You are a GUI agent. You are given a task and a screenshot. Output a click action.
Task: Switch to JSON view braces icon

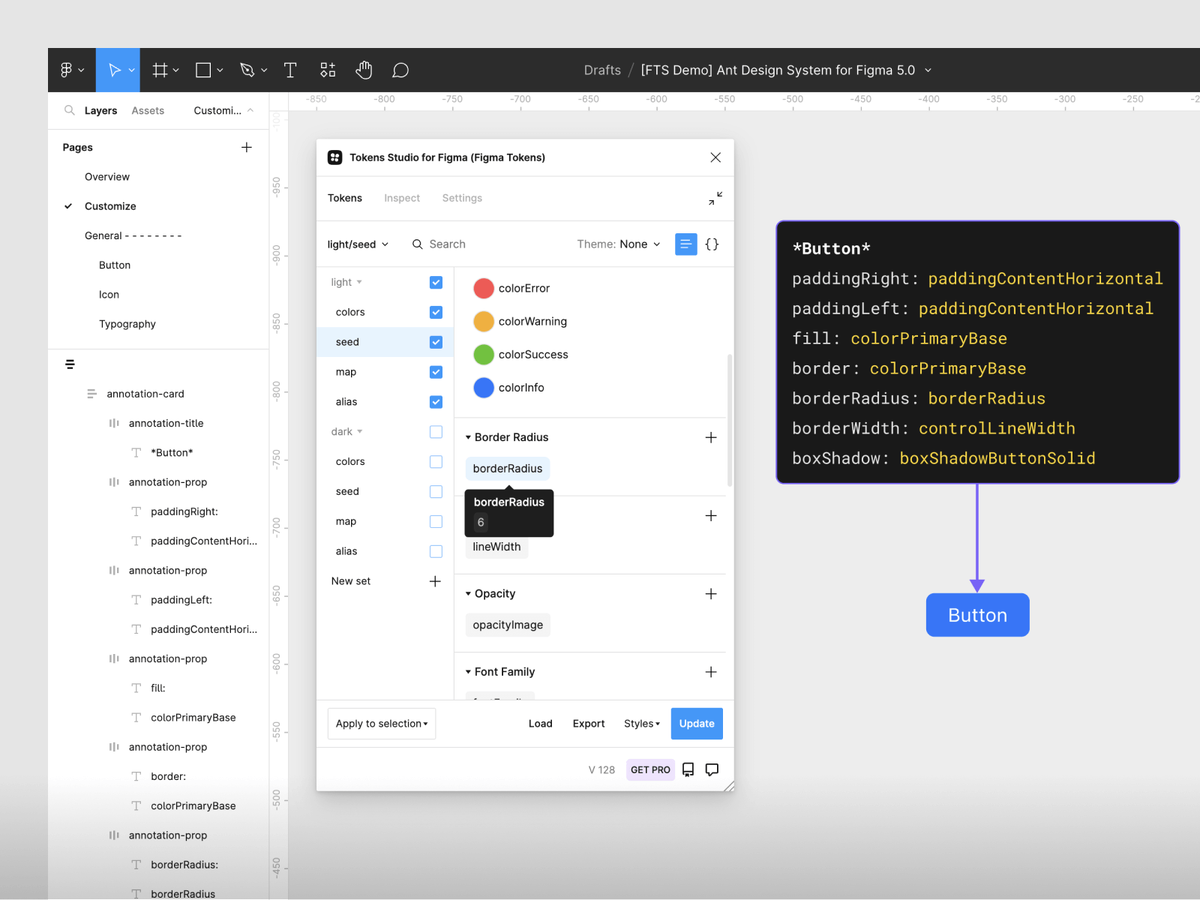tap(712, 244)
